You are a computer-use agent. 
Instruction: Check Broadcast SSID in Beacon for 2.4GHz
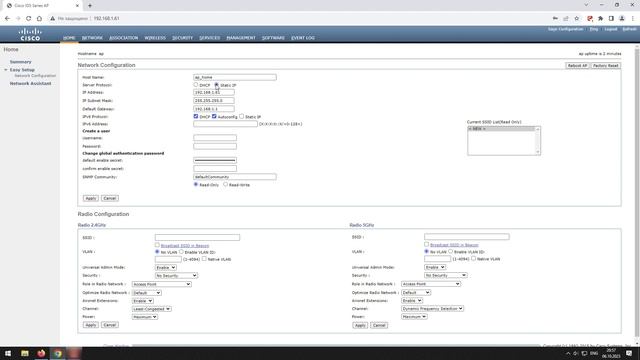157,245
